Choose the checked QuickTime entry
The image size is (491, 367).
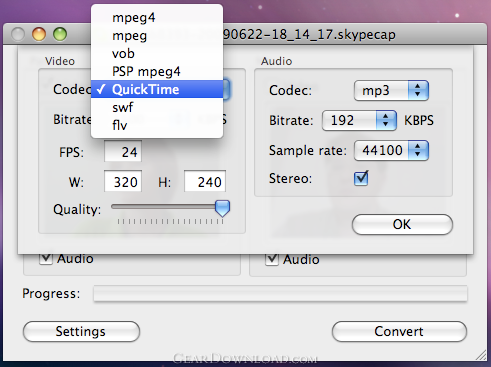pyautogui.click(x=157, y=89)
